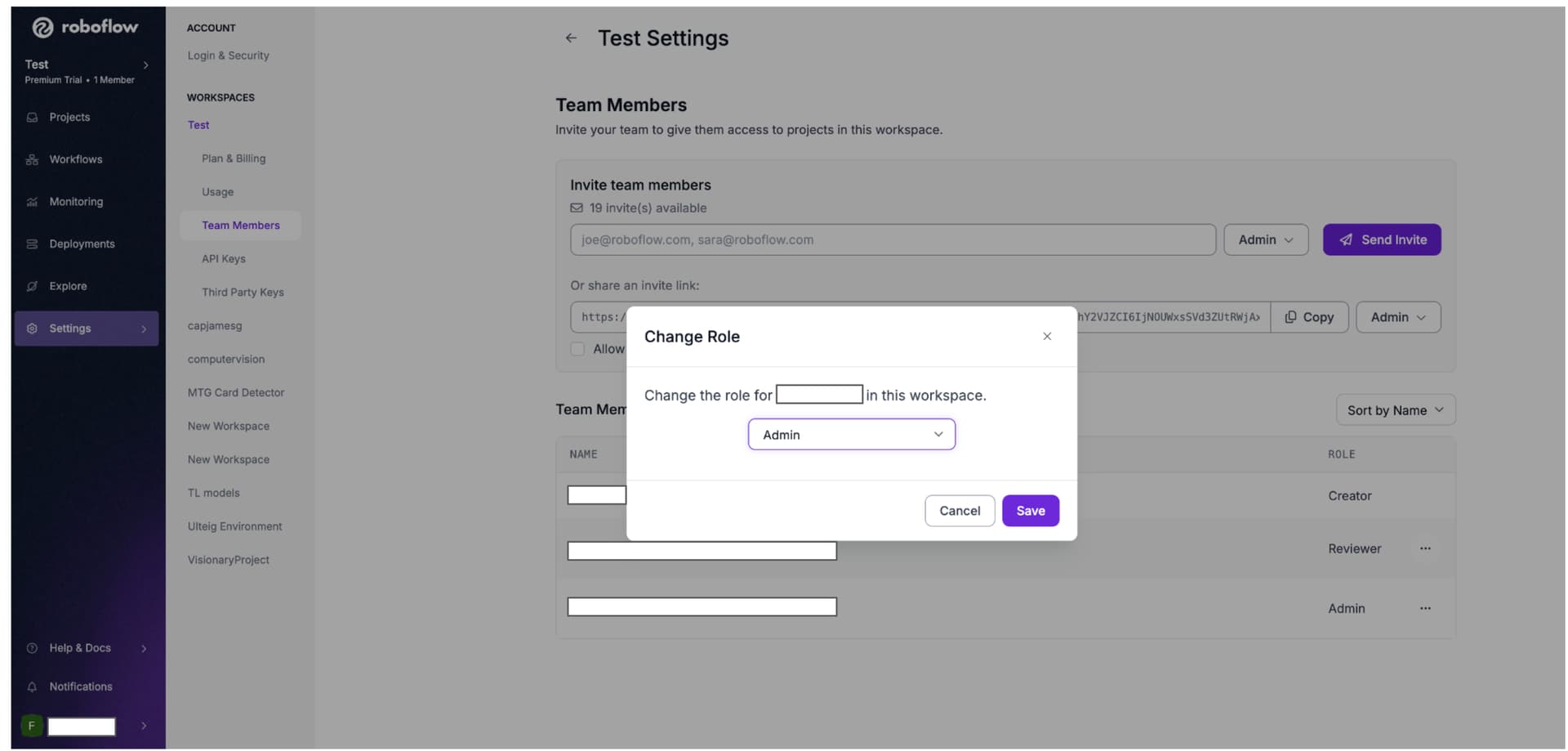Select Team Members in settings menu
Screen dimensions: 1568x751
point(241,226)
